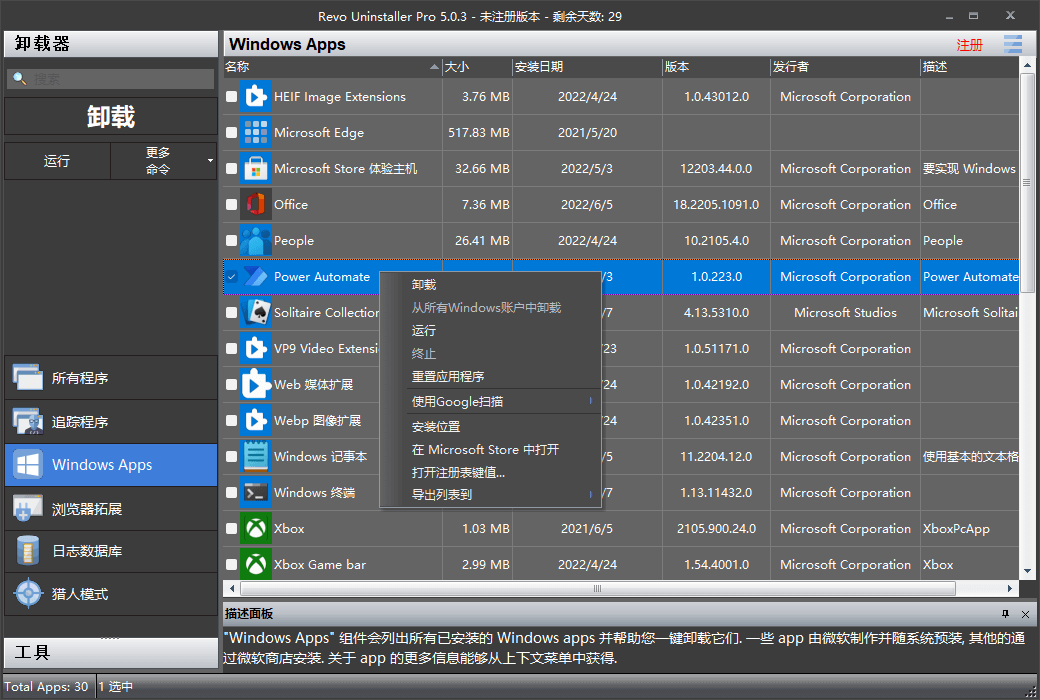Uncheck the Power Automate checkbox
The height and width of the screenshot is (700, 1040).
tap(231, 277)
